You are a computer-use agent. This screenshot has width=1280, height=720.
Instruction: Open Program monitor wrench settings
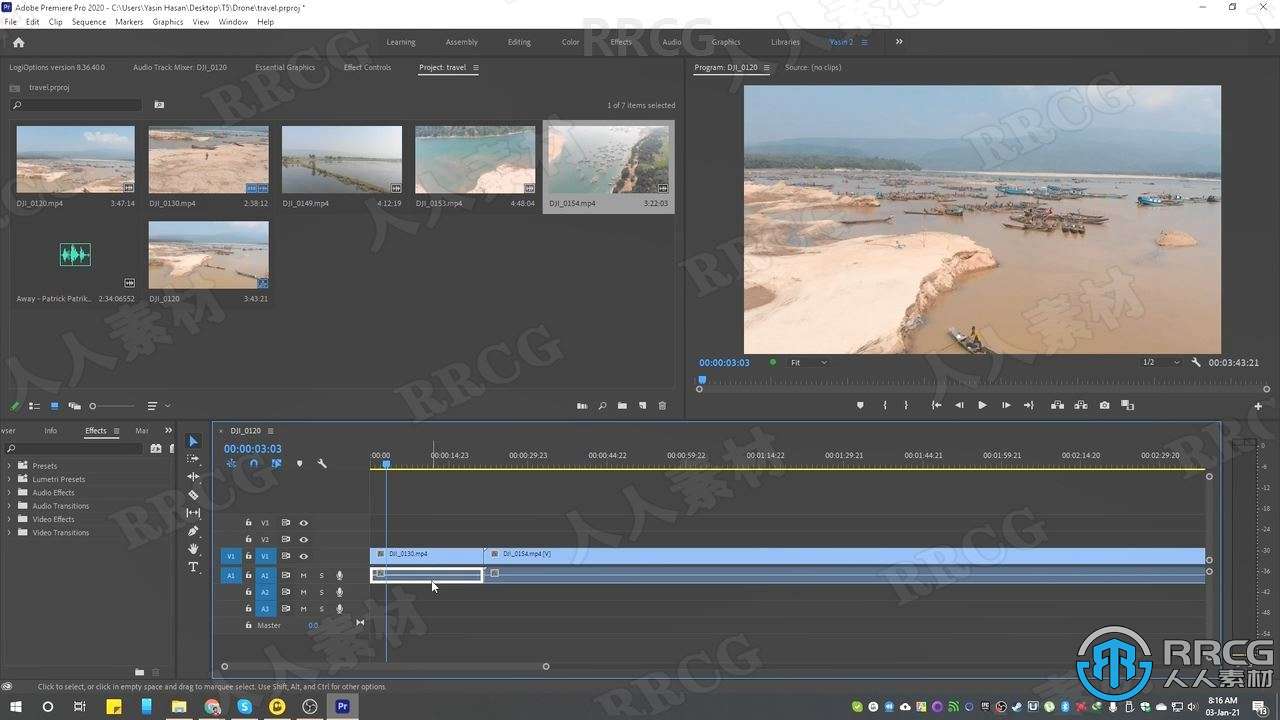tap(1196, 362)
